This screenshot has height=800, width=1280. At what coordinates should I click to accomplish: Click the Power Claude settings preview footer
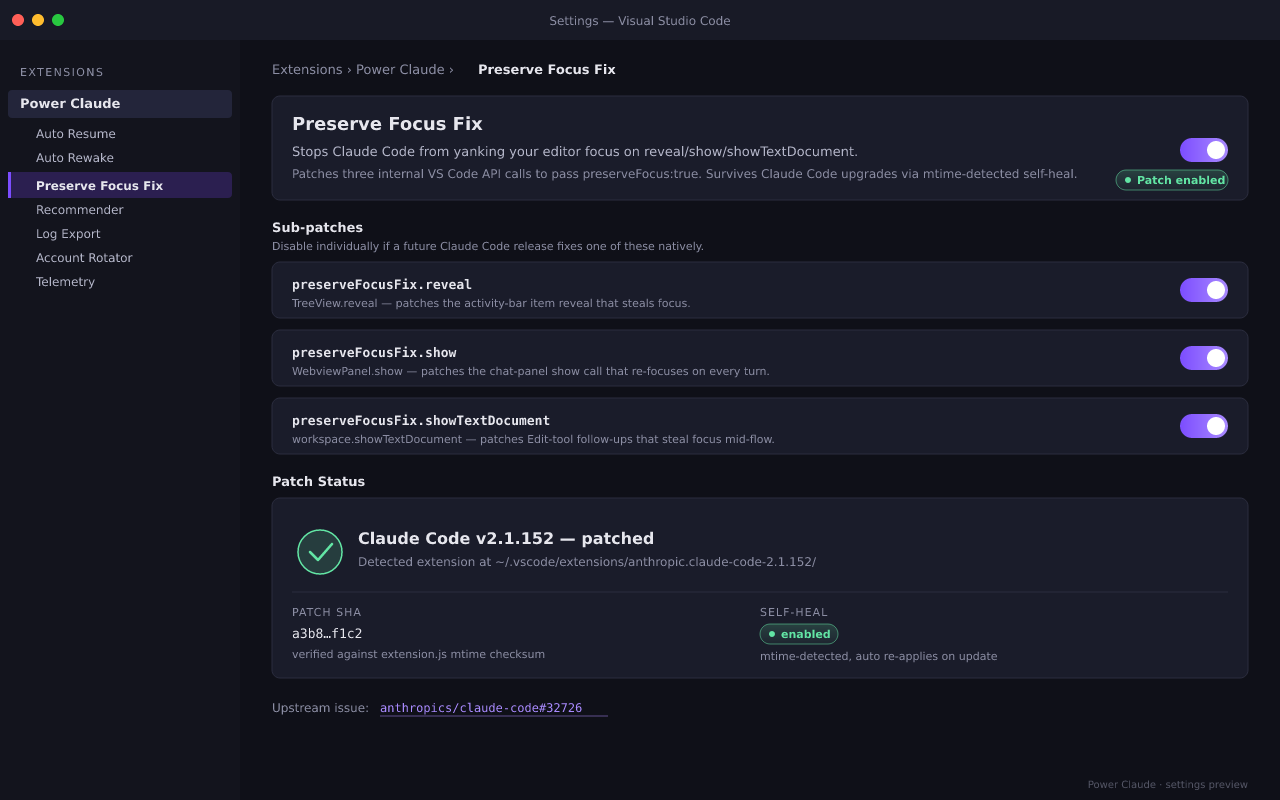coord(1168,785)
